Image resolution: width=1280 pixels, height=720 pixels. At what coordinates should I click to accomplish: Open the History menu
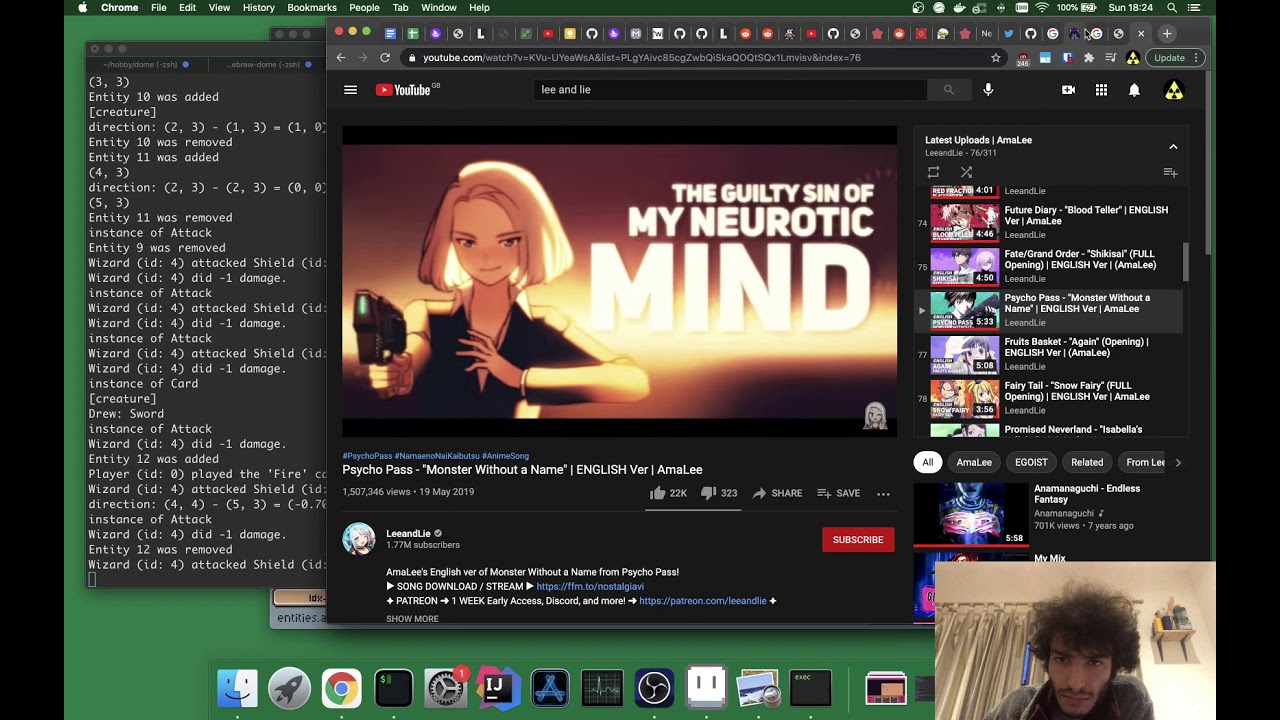click(258, 8)
